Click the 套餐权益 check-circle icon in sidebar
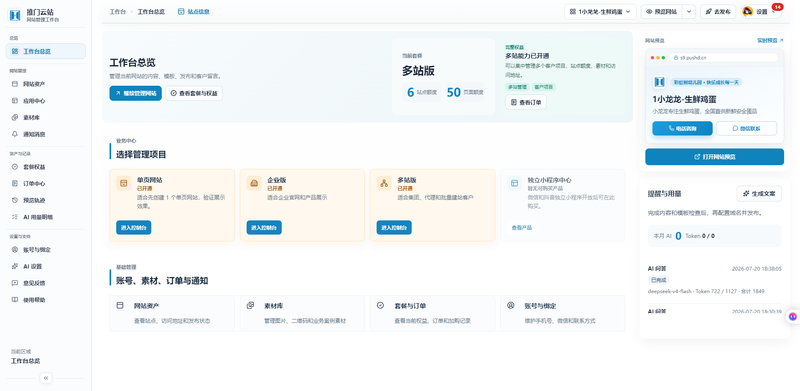The image size is (800, 391). coord(15,167)
